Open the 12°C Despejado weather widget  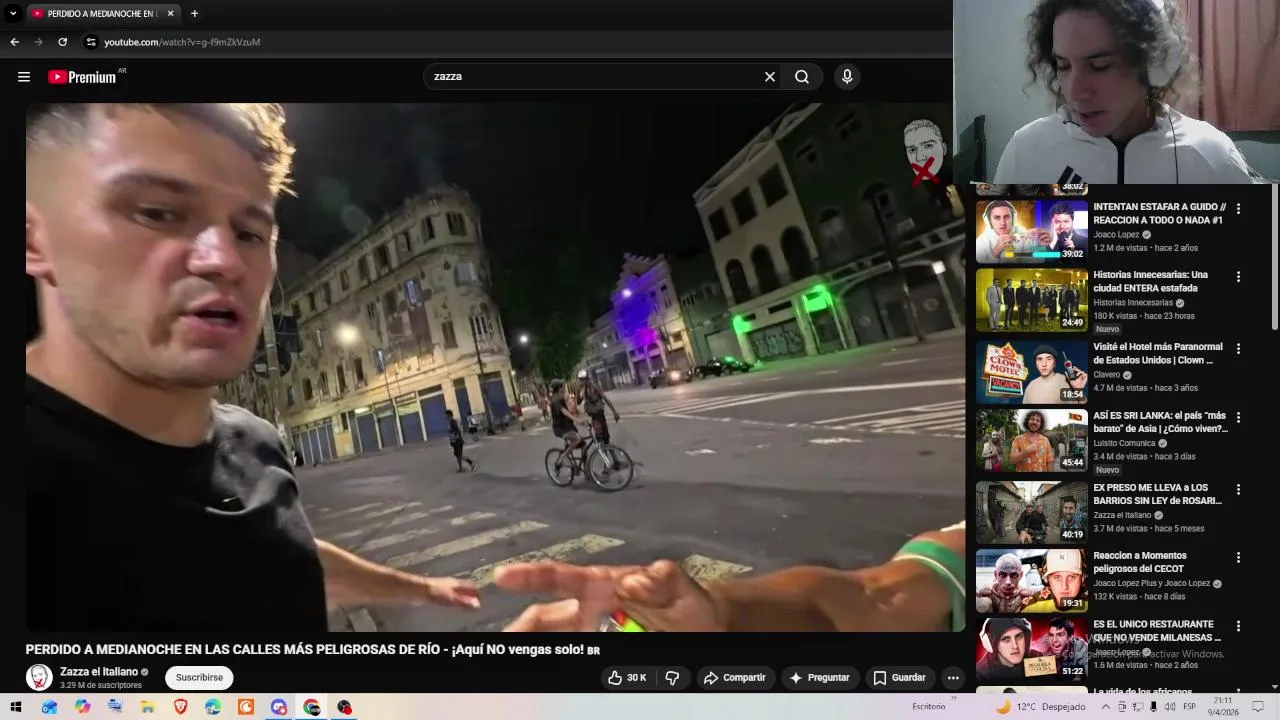click(1040, 707)
